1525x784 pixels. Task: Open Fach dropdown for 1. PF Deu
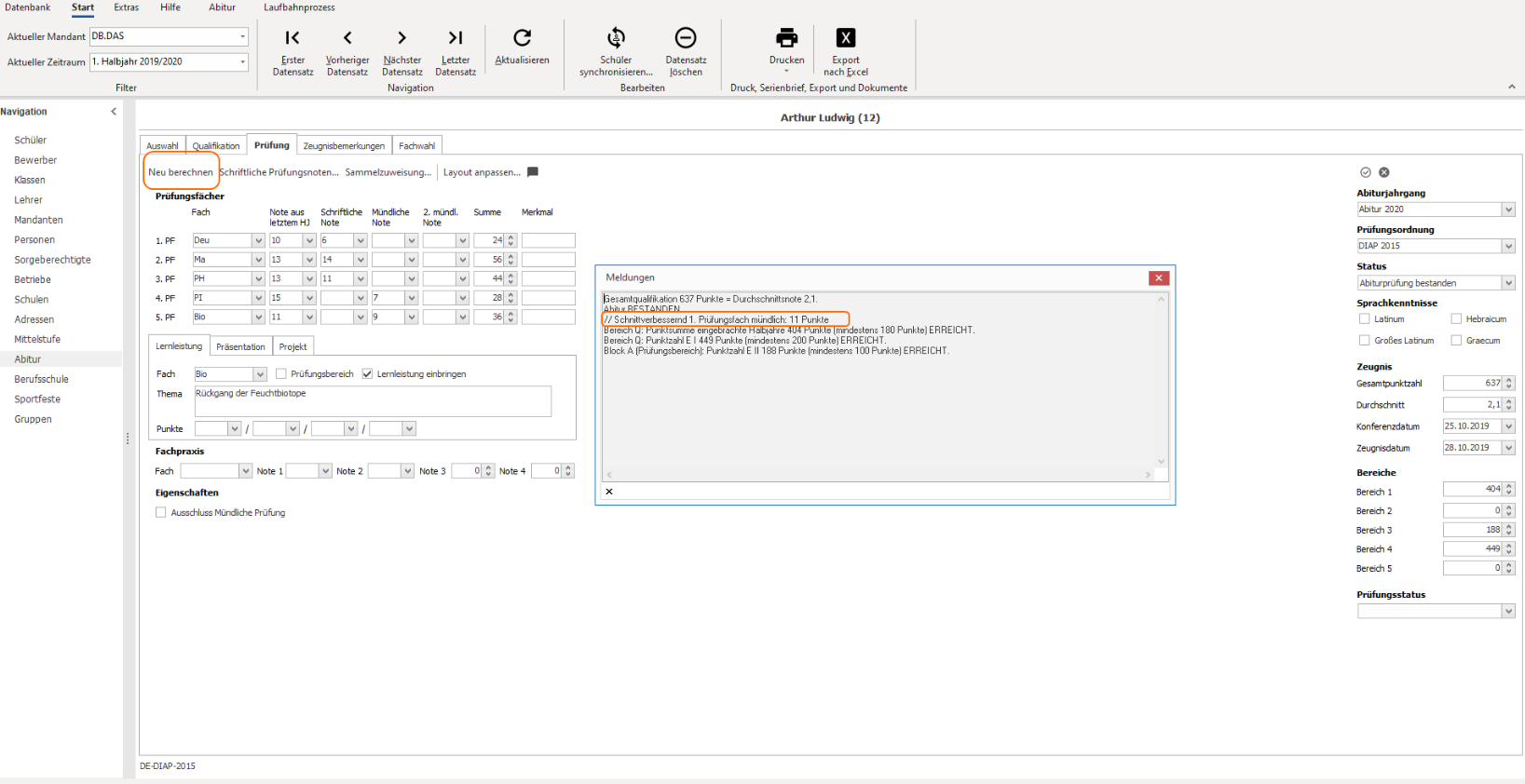click(x=258, y=240)
